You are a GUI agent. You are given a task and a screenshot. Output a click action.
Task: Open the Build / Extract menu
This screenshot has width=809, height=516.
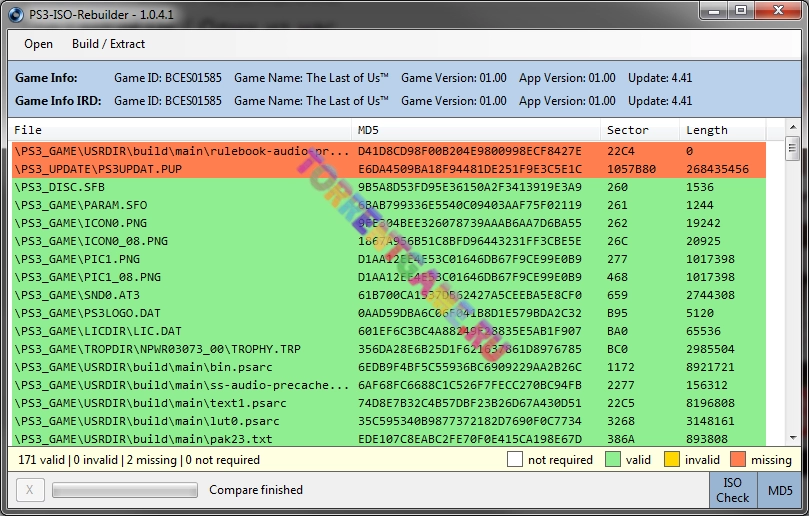[108, 44]
